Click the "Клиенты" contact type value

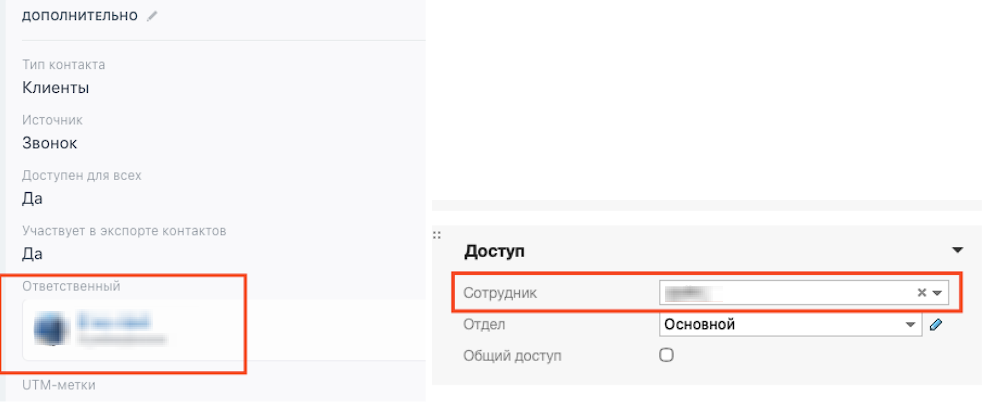pyautogui.click(x=56, y=88)
